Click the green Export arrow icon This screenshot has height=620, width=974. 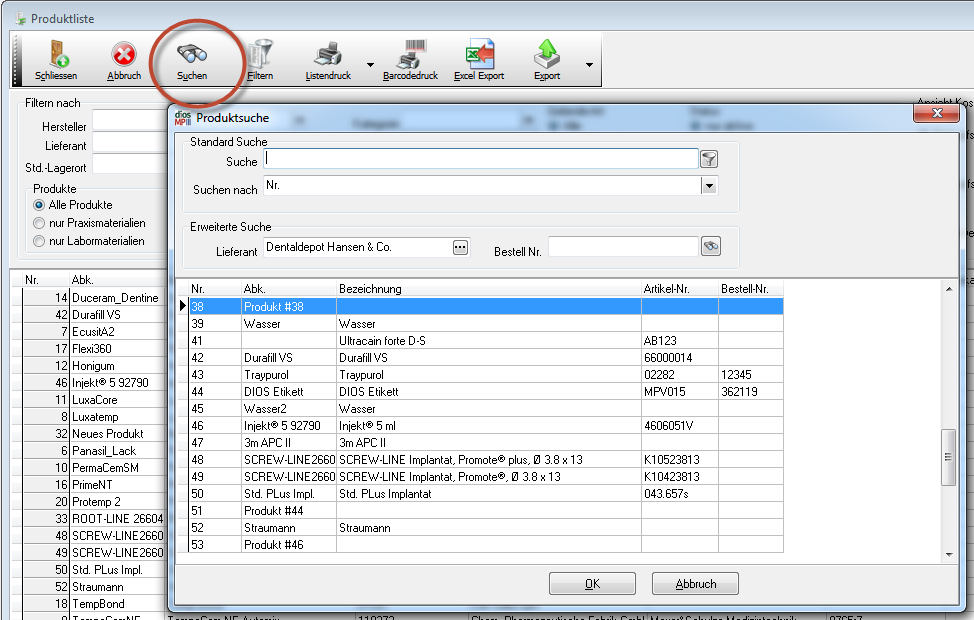coord(547,53)
